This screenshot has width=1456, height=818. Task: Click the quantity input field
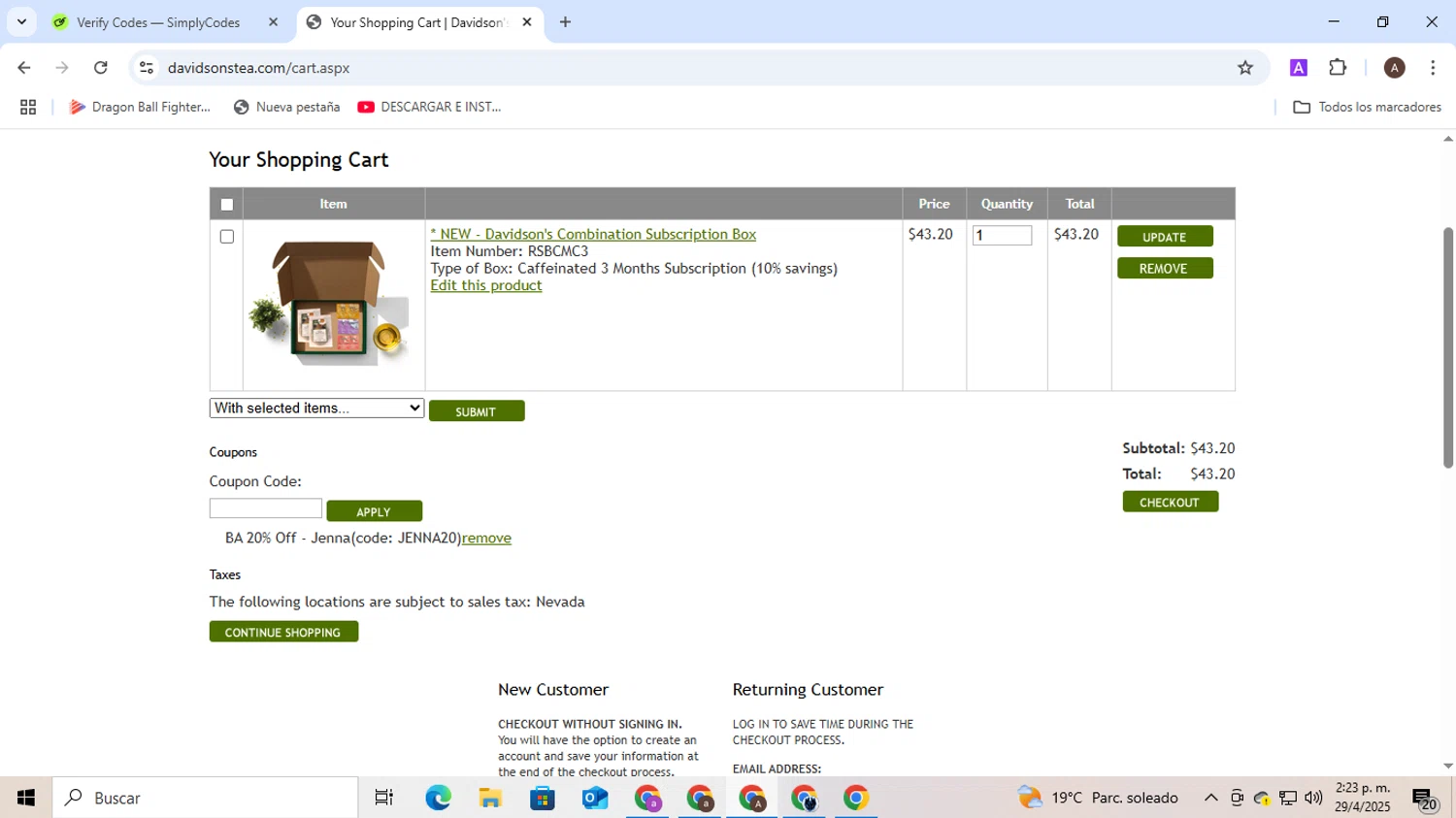(1002, 236)
